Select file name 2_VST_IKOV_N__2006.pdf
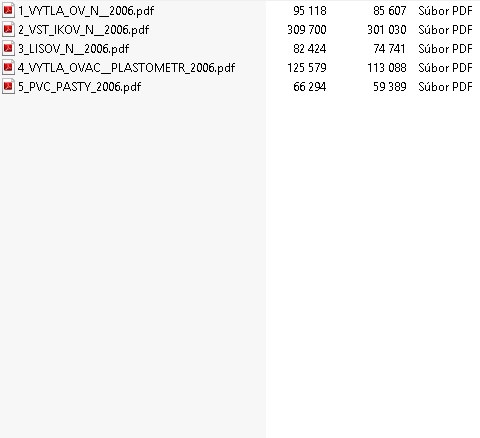 84,30
